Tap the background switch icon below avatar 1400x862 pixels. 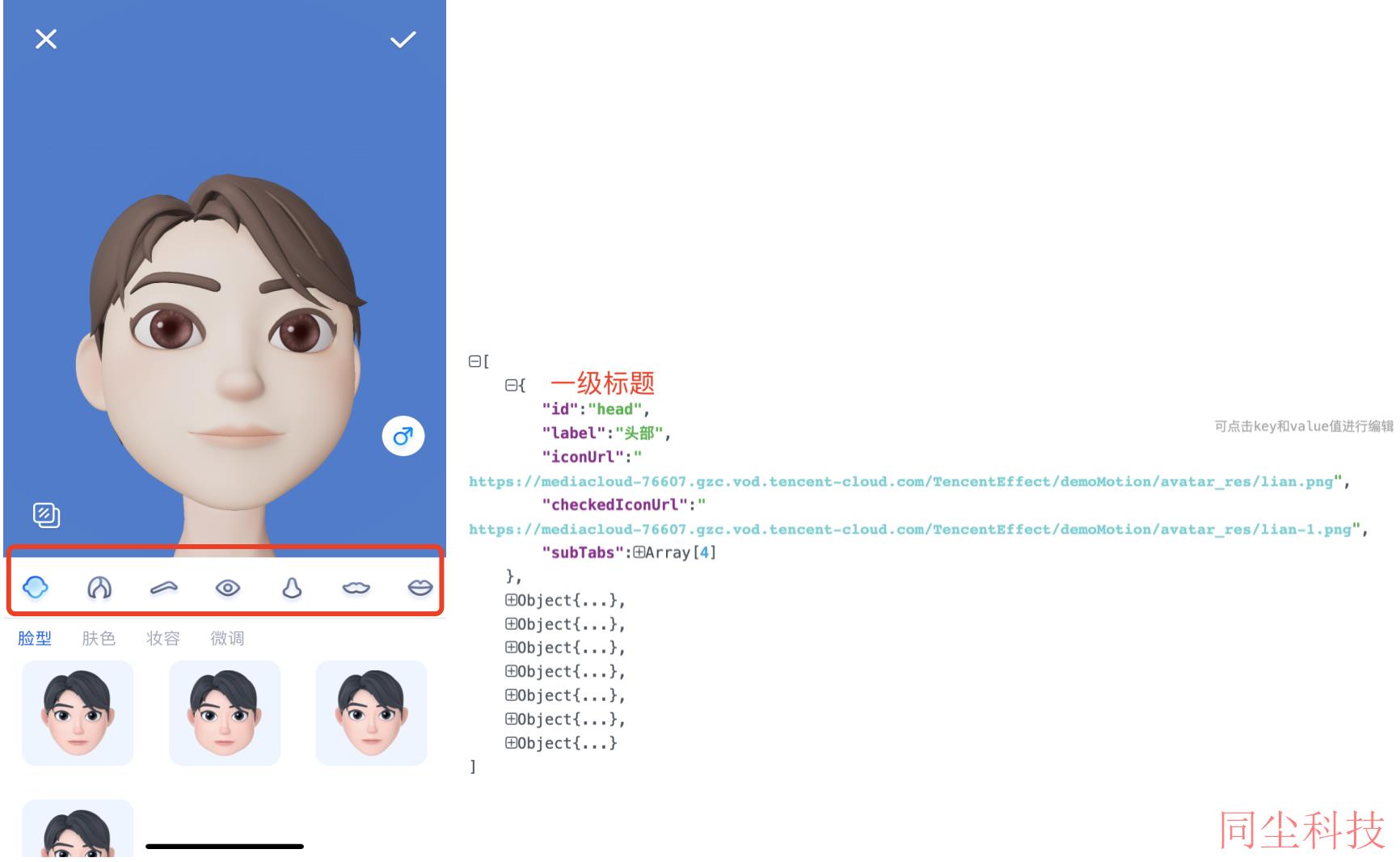(x=46, y=514)
